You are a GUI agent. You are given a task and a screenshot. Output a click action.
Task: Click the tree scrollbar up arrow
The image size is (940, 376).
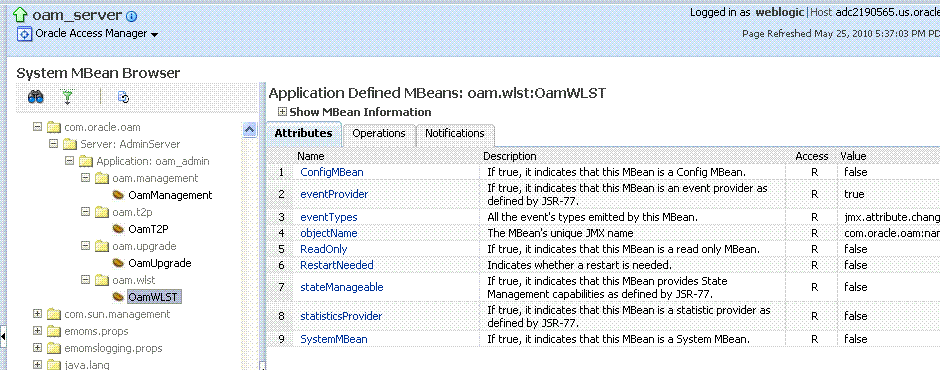coord(250,130)
